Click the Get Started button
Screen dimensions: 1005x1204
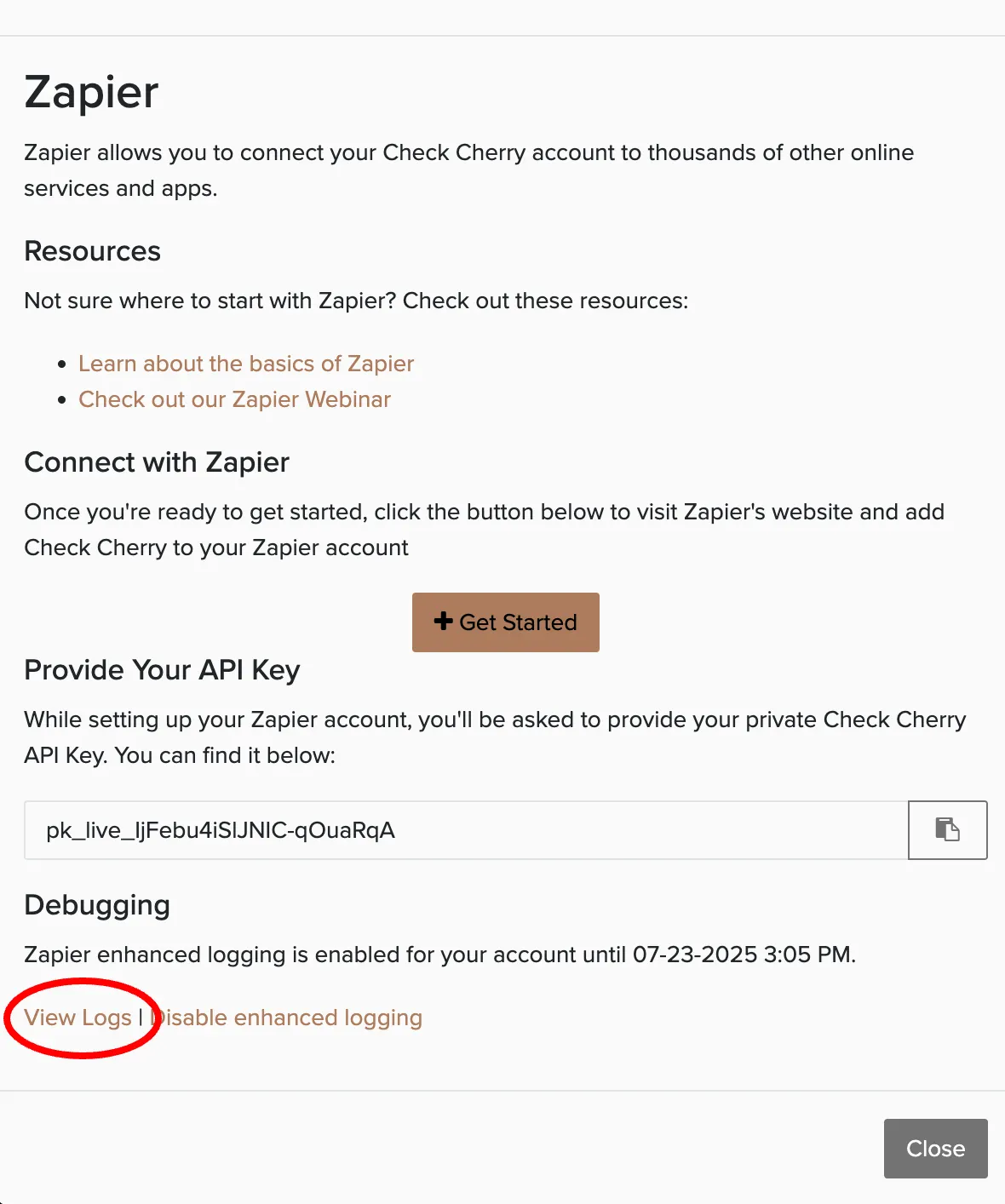(506, 622)
